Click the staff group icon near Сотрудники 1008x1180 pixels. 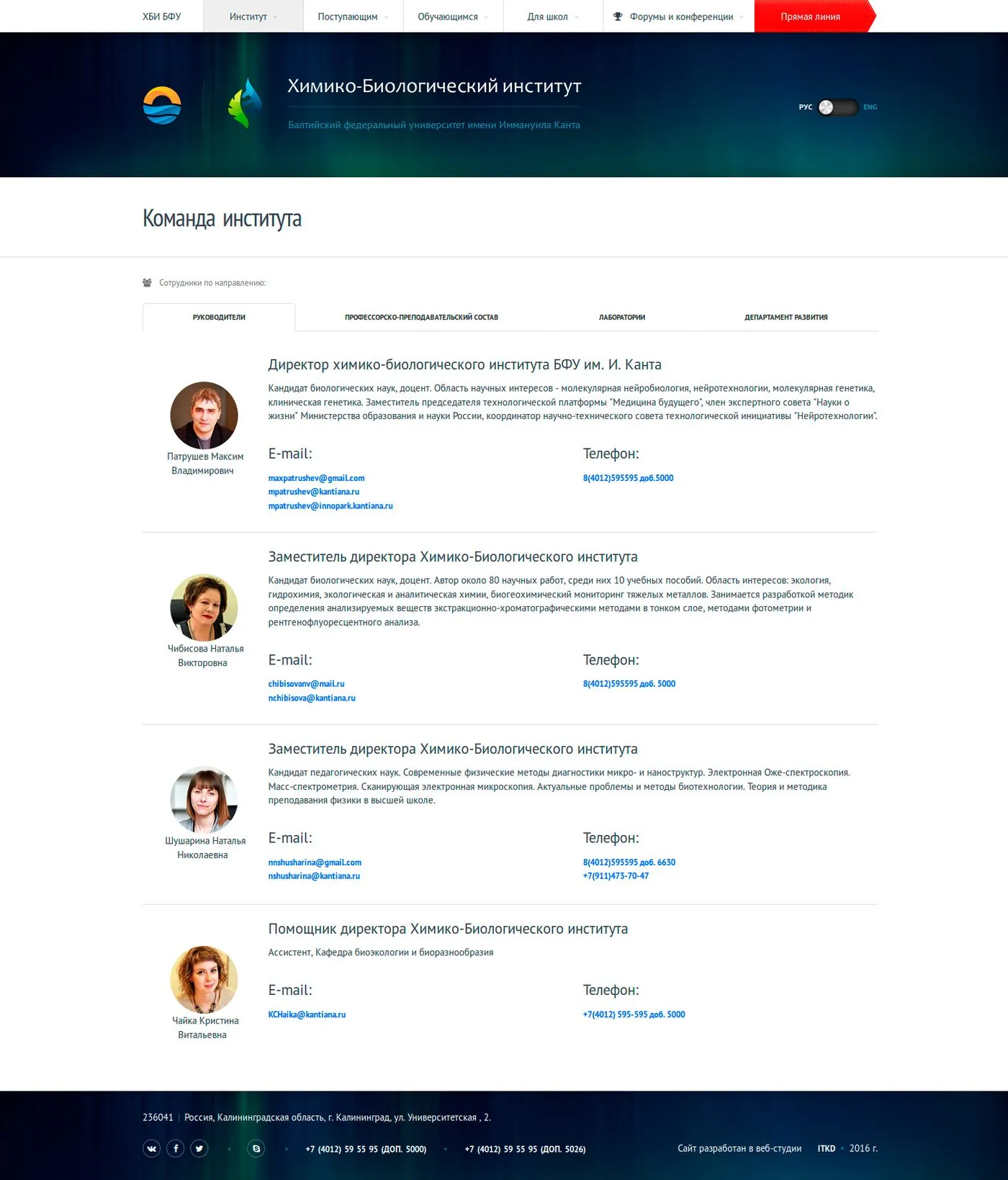tap(147, 283)
